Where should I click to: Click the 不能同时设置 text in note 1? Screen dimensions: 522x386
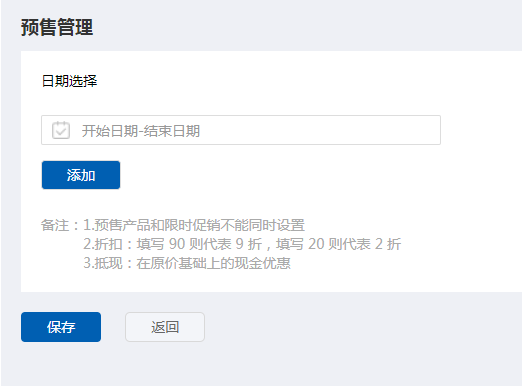click(x=263, y=225)
